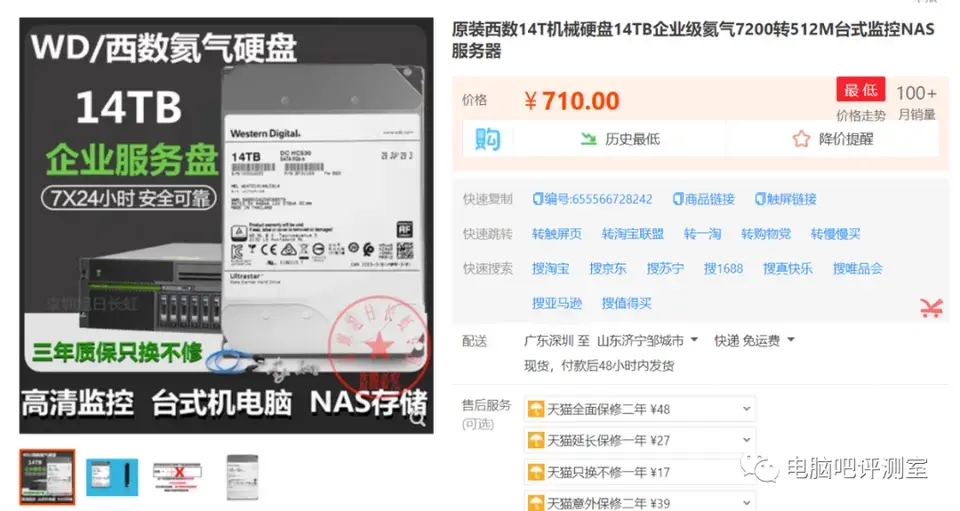Copy the 触屏链接 link
The image size is (960, 511).
coord(786,199)
